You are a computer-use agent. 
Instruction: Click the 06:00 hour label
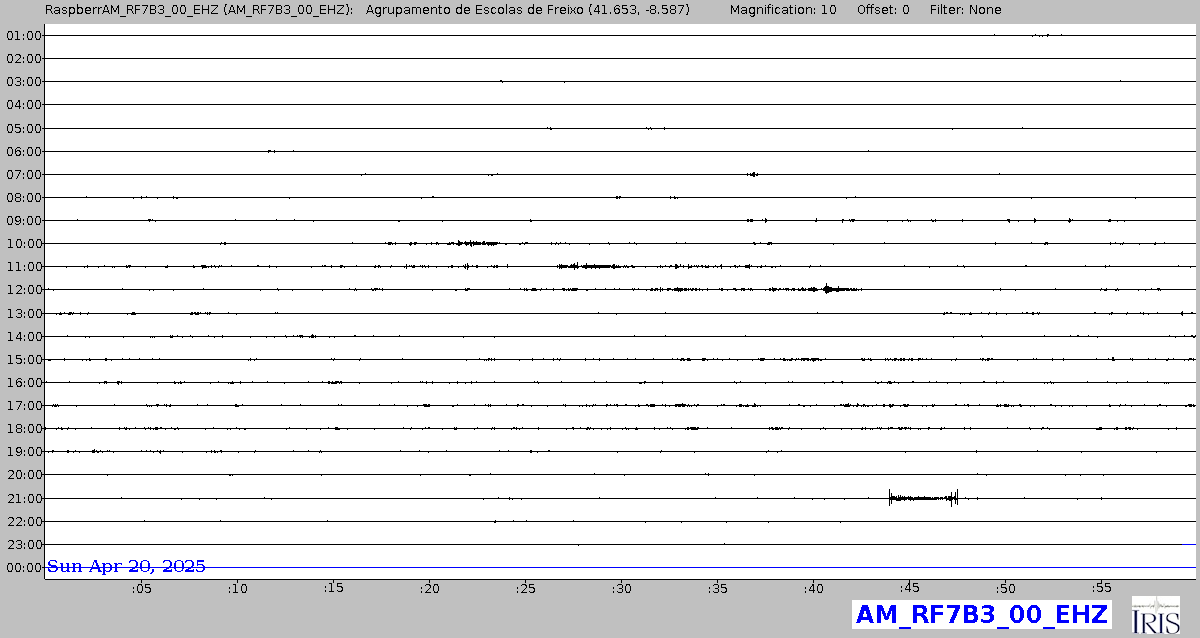click(24, 151)
